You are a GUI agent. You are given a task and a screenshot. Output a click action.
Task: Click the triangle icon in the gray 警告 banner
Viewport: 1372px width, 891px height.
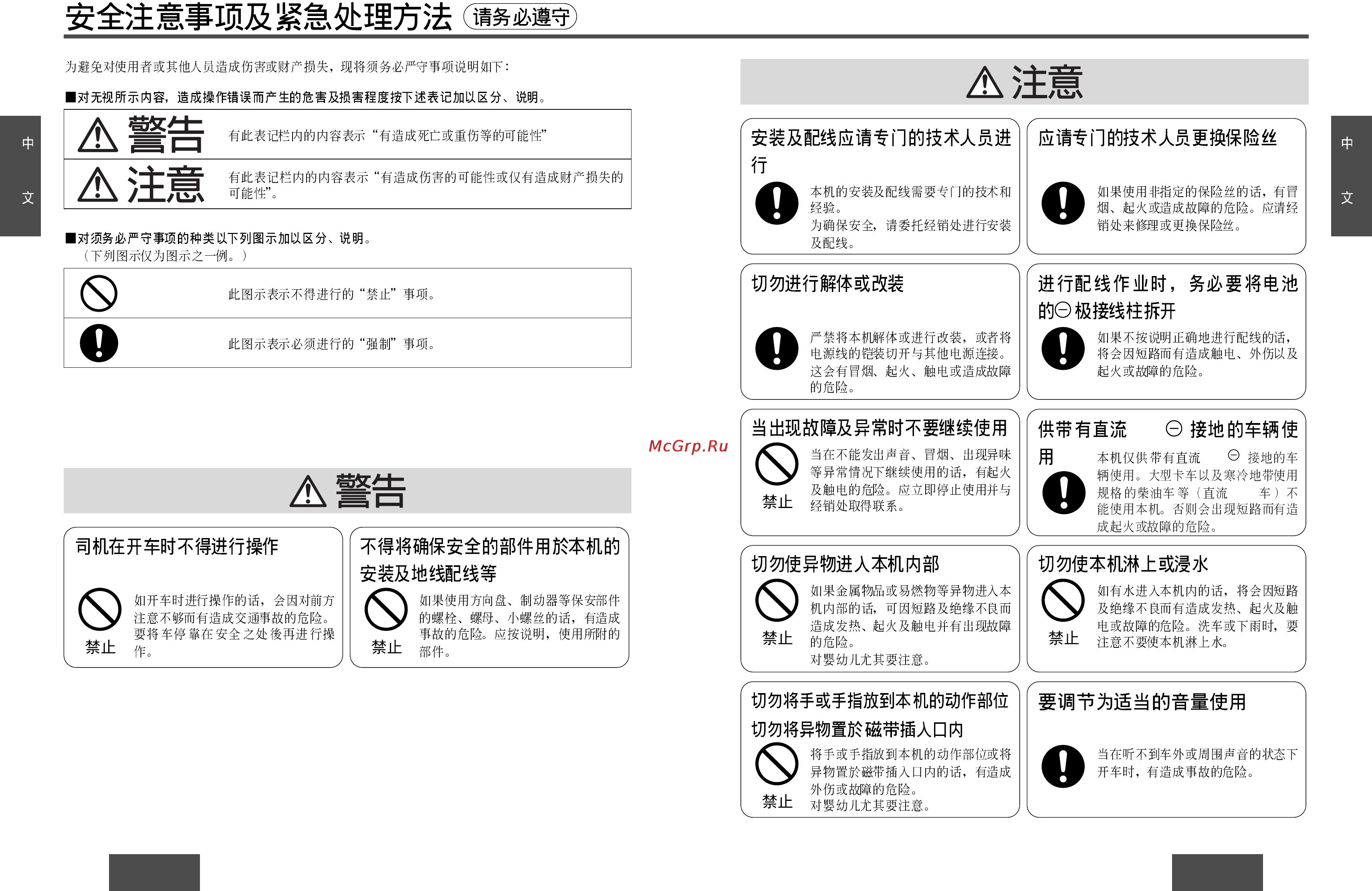point(308,491)
